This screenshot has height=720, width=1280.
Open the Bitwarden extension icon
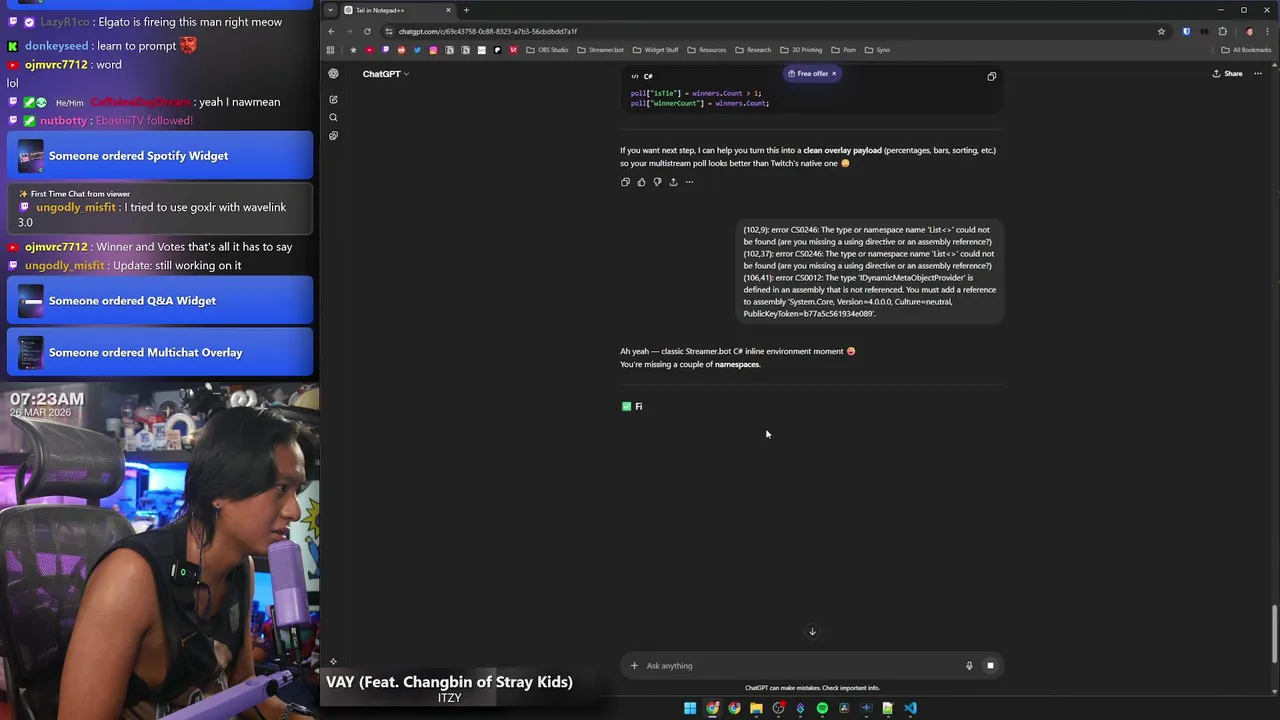point(1186,31)
